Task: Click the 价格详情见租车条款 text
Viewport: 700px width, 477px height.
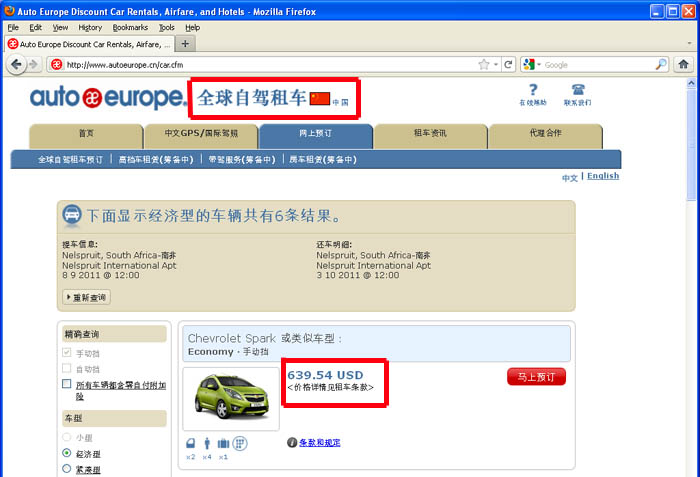Action: click(x=330, y=387)
